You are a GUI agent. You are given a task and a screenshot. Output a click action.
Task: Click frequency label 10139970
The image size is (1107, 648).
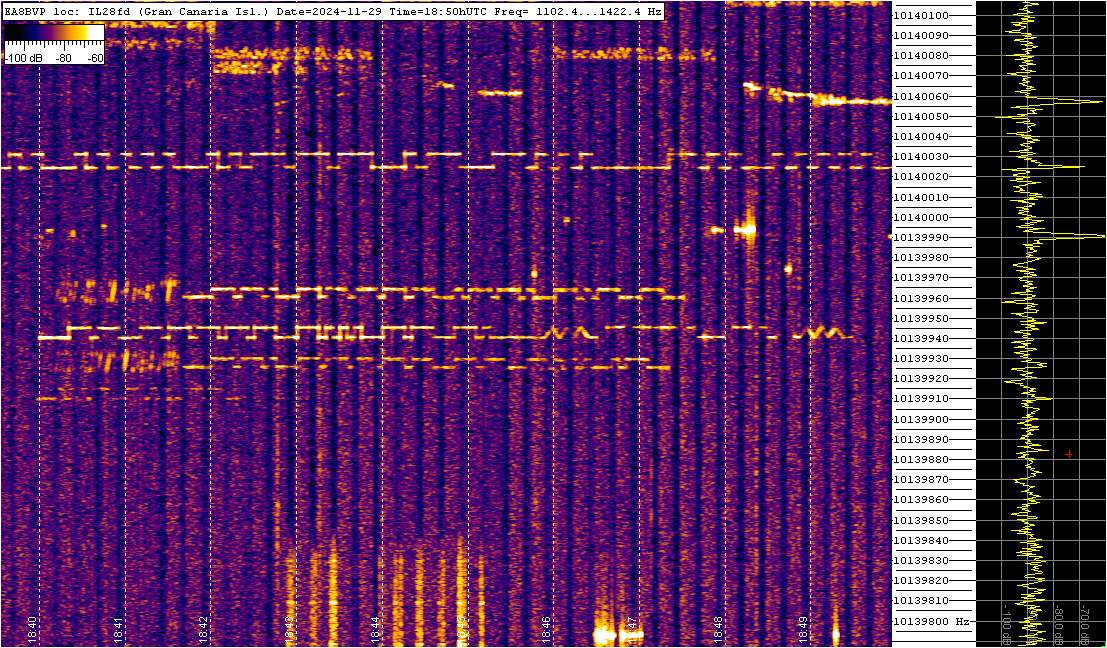point(921,278)
